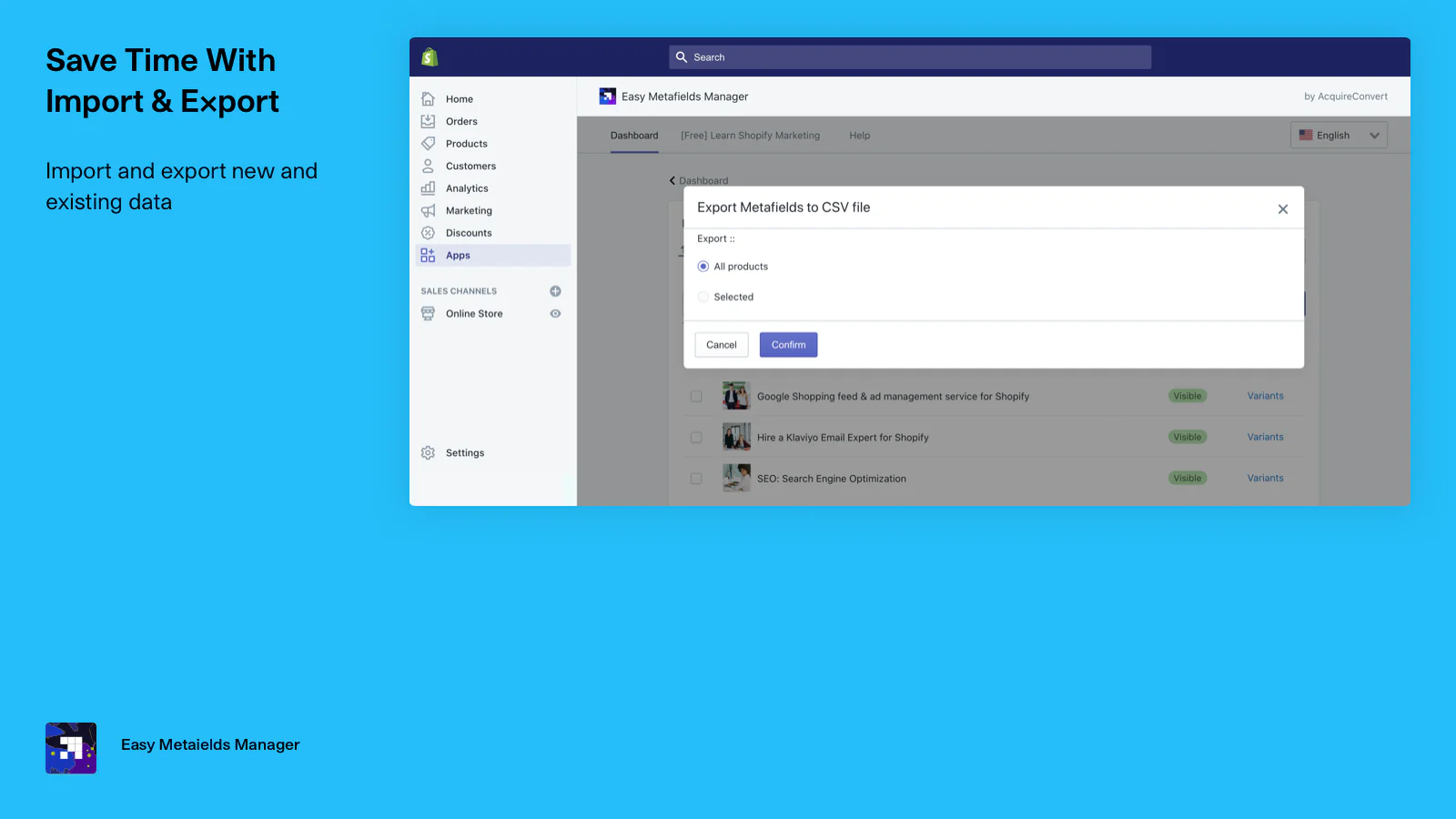The width and height of the screenshot is (1456, 819).
Task: Click the Confirm export button
Action: [789, 345]
